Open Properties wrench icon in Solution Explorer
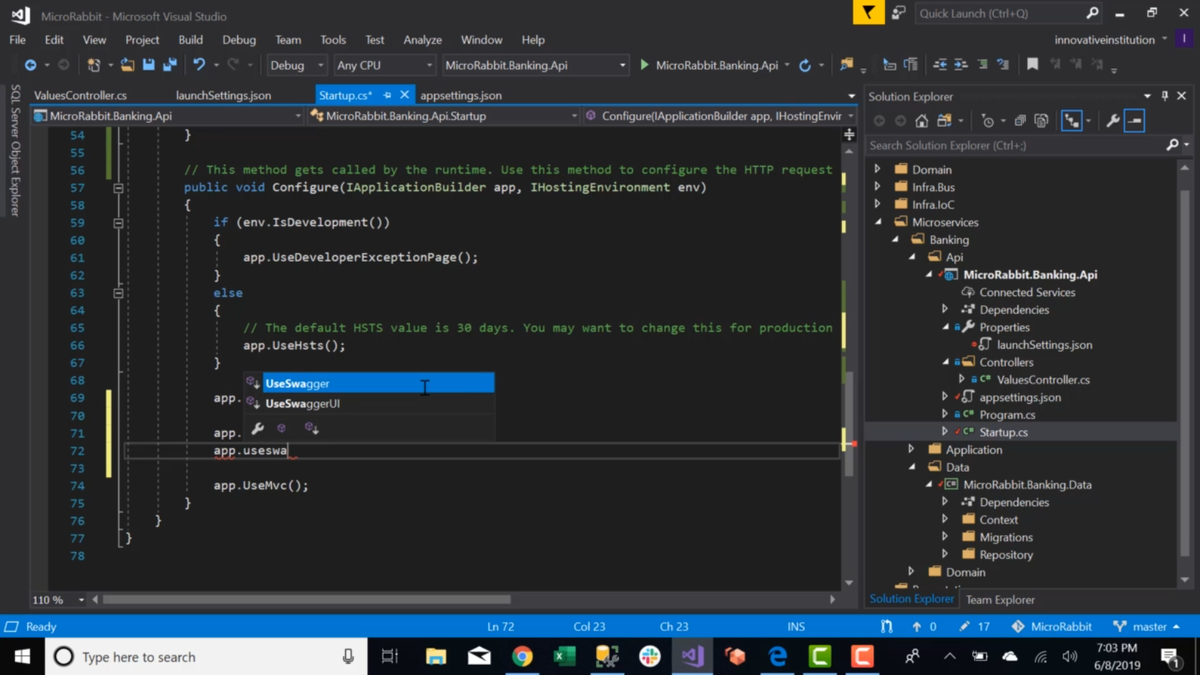The image size is (1200, 675). (x=1113, y=121)
